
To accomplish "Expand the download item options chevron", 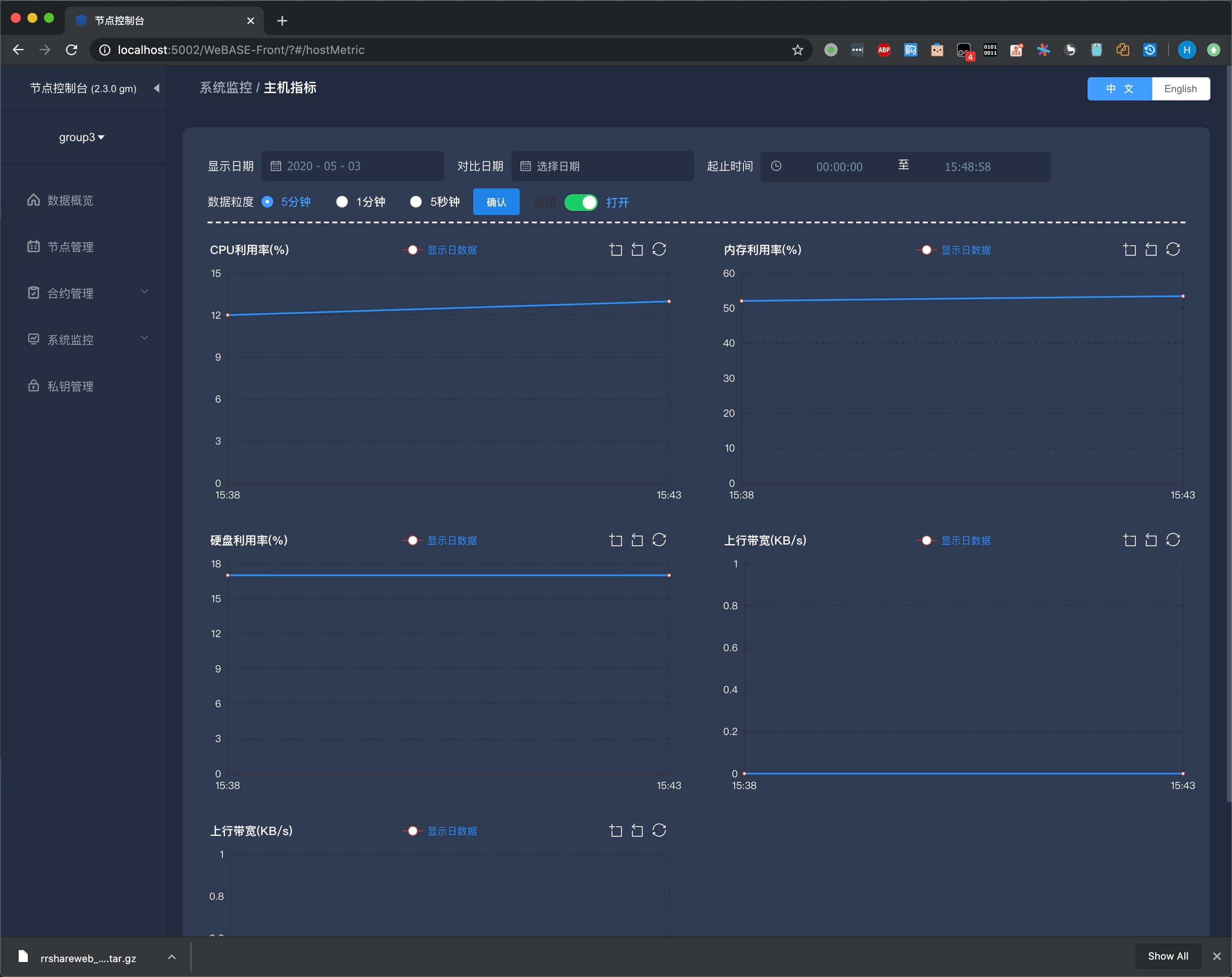I will click(171, 956).
